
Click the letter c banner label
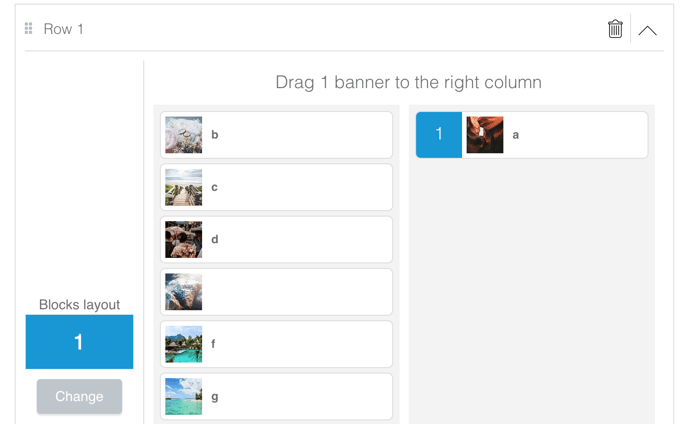[215, 187]
